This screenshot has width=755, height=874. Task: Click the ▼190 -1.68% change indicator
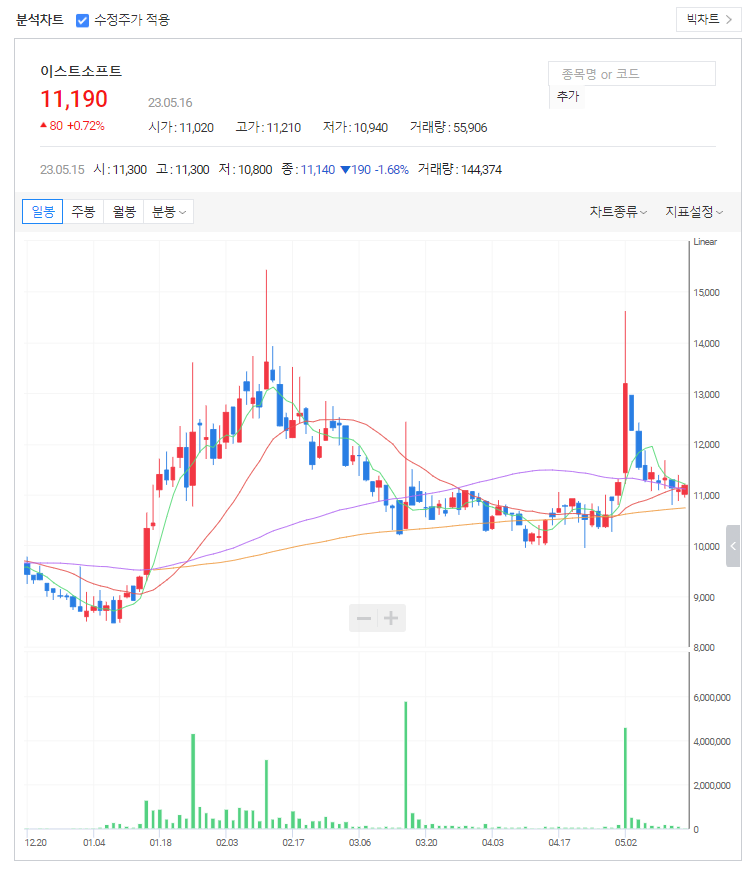tap(374, 169)
